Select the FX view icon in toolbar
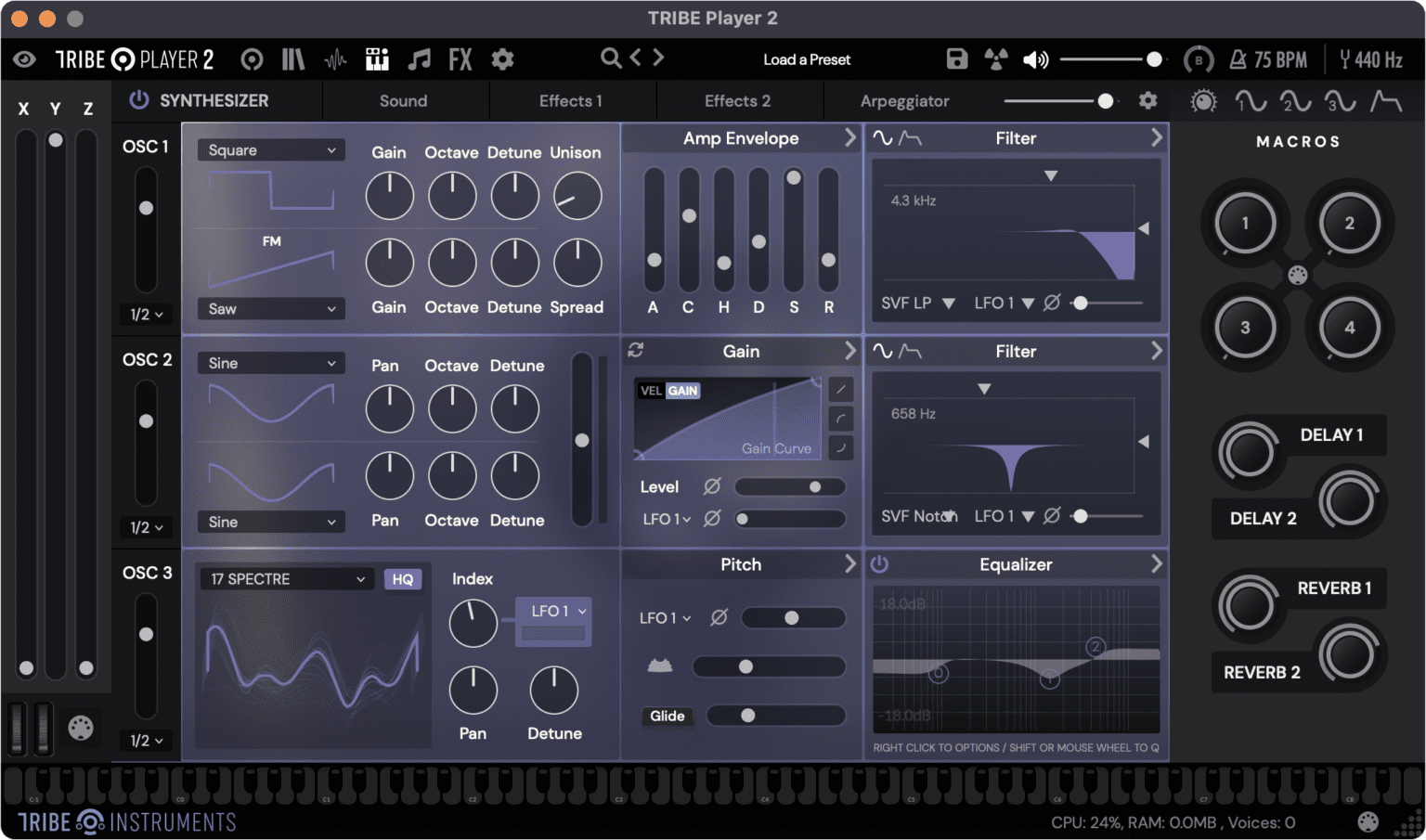1426x840 pixels. pyautogui.click(x=460, y=58)
